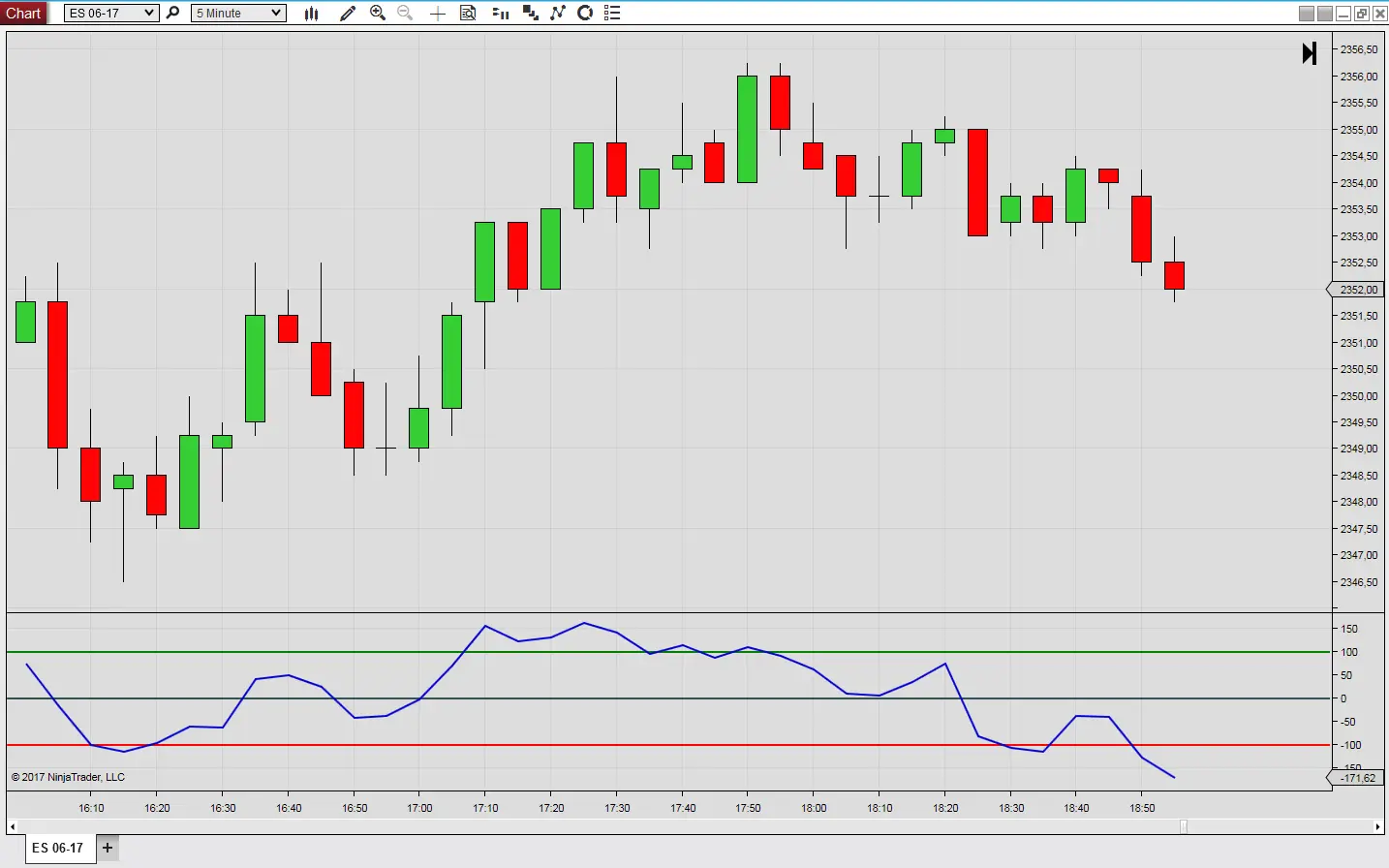Minimize the chart window
This screenshot has height=868, width=1389.
1343,13
